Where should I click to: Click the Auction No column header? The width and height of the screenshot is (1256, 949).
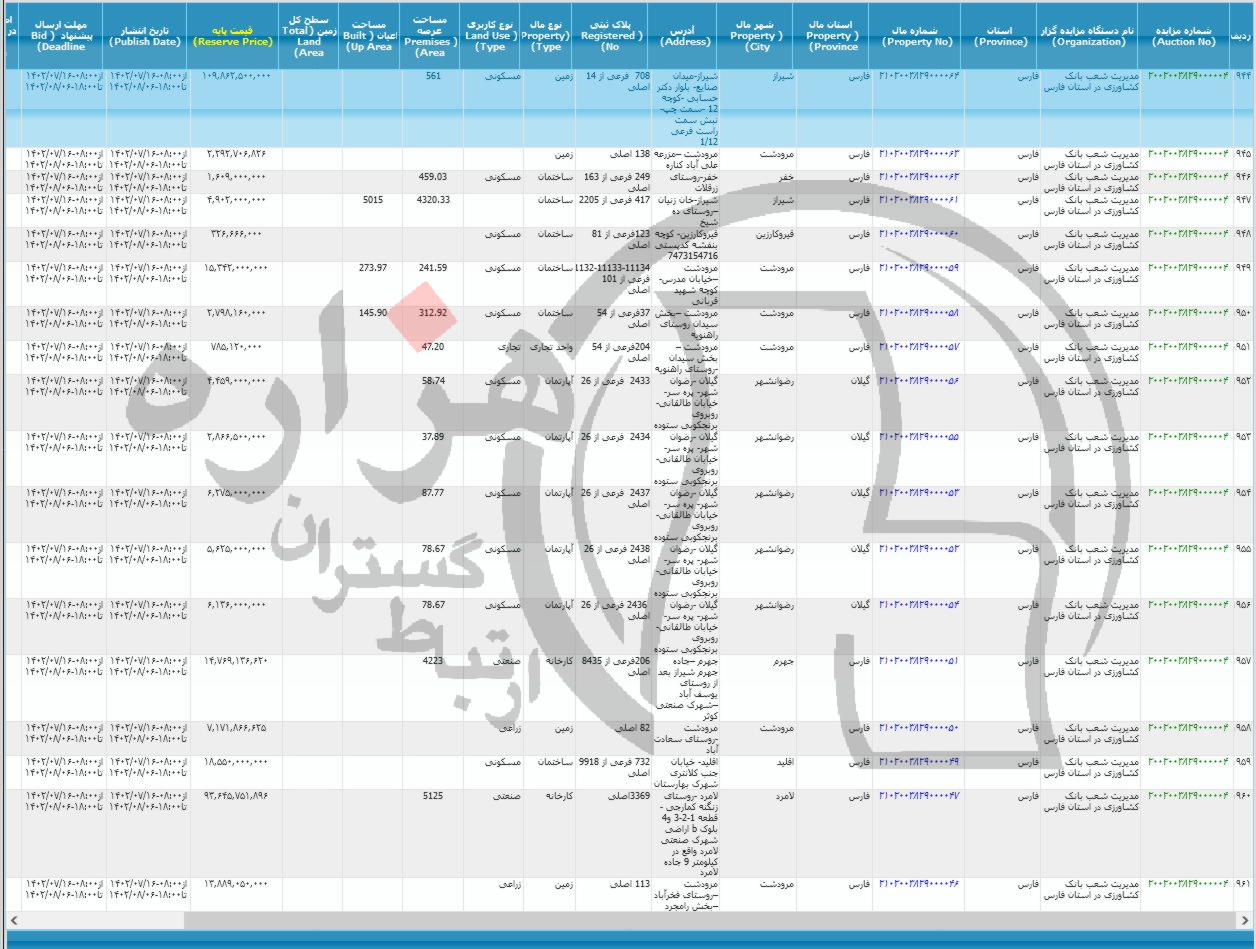tap(1183, 36)
